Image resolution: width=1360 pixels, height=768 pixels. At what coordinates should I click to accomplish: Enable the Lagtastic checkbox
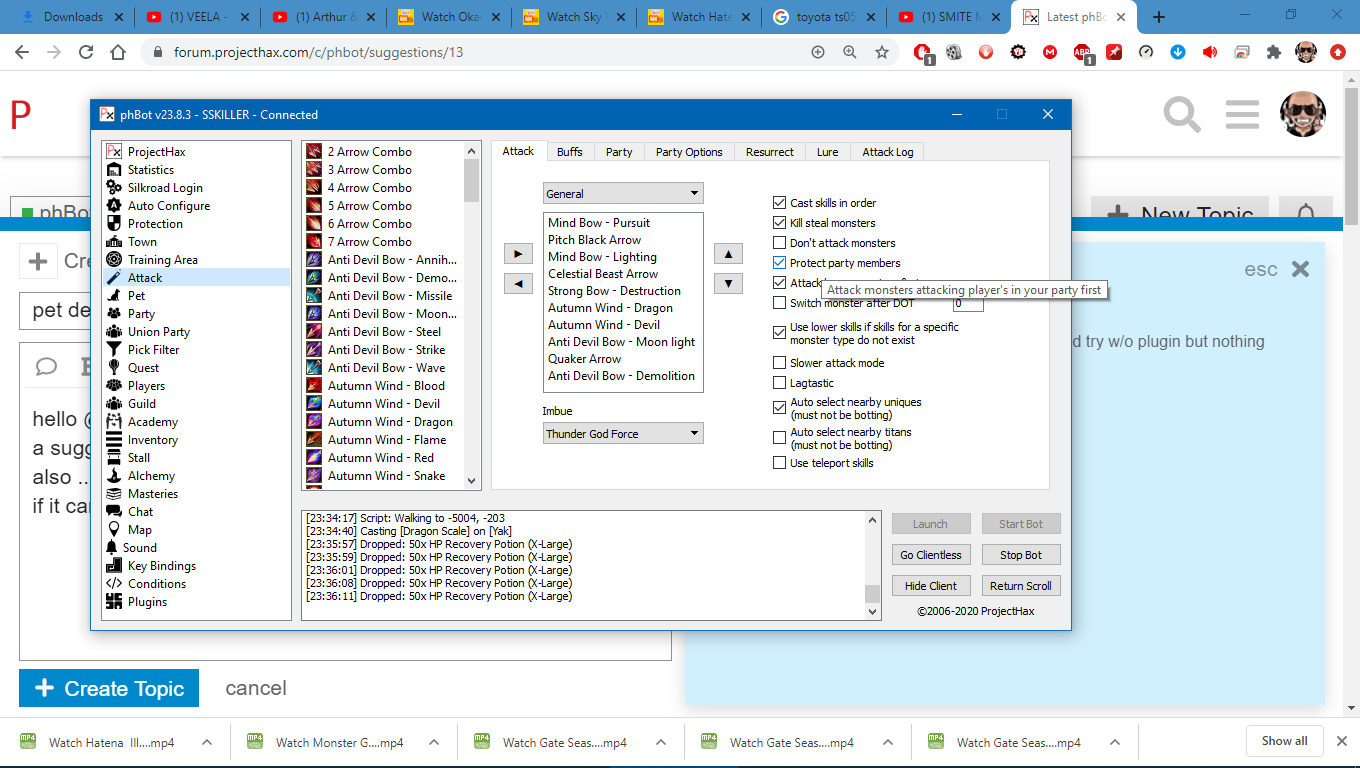click(780, 383)
